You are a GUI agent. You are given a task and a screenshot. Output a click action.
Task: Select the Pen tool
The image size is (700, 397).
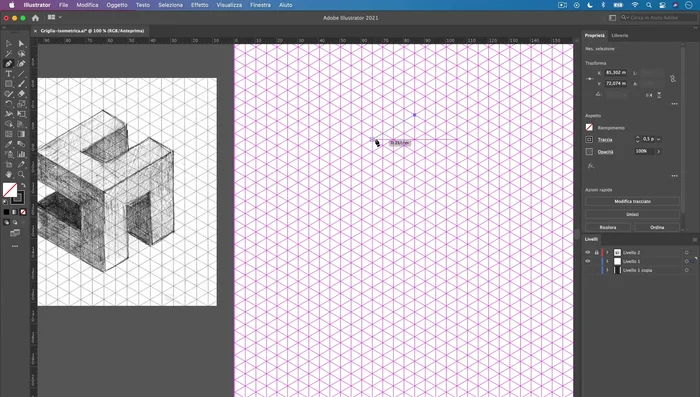(x=8, y=64)
